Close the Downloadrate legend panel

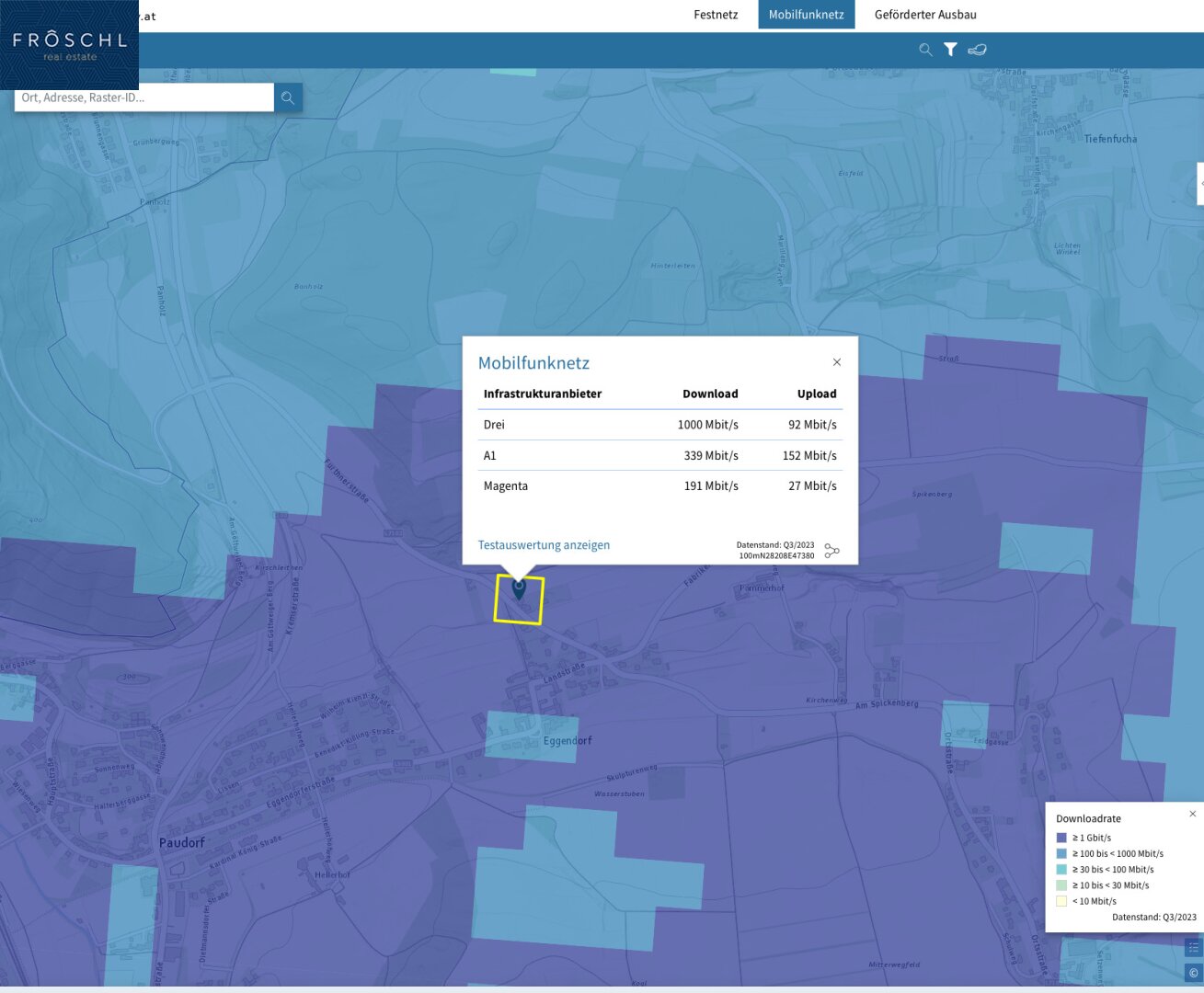(x=1192, y=814)
